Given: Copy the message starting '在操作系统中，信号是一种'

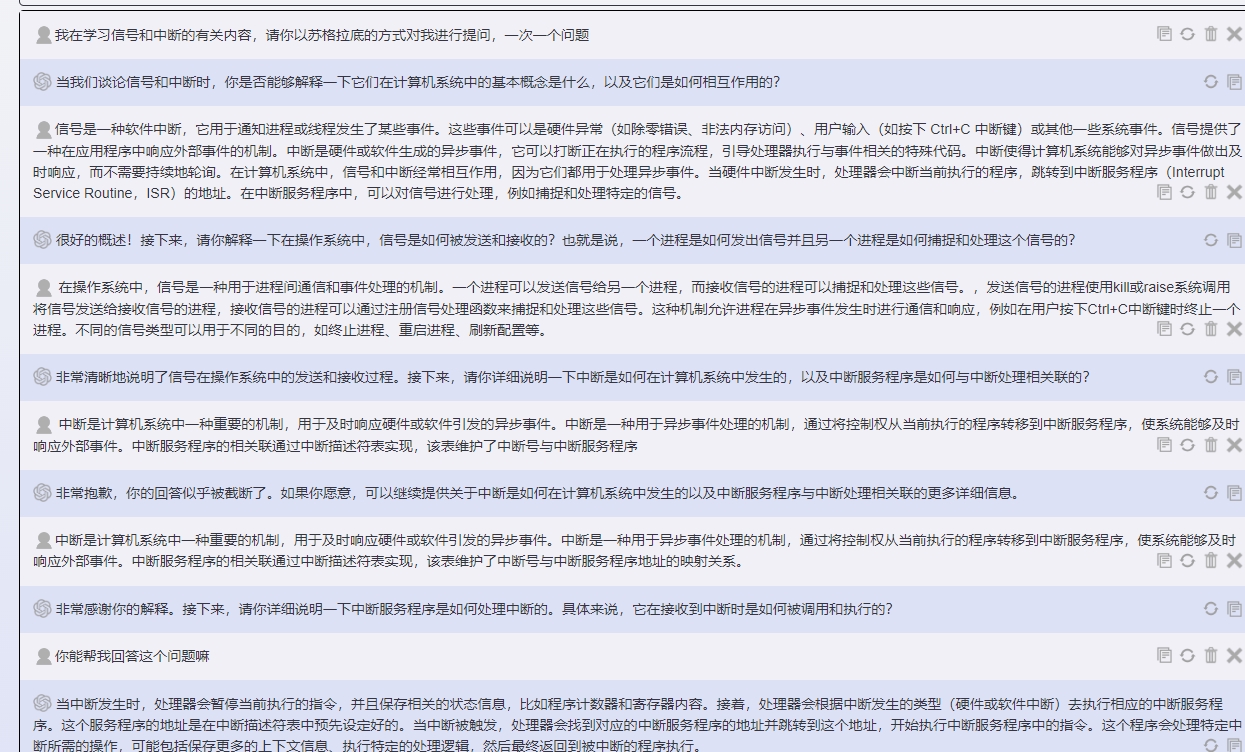Looking at the screenshot, I should (x=1164, y=328).
